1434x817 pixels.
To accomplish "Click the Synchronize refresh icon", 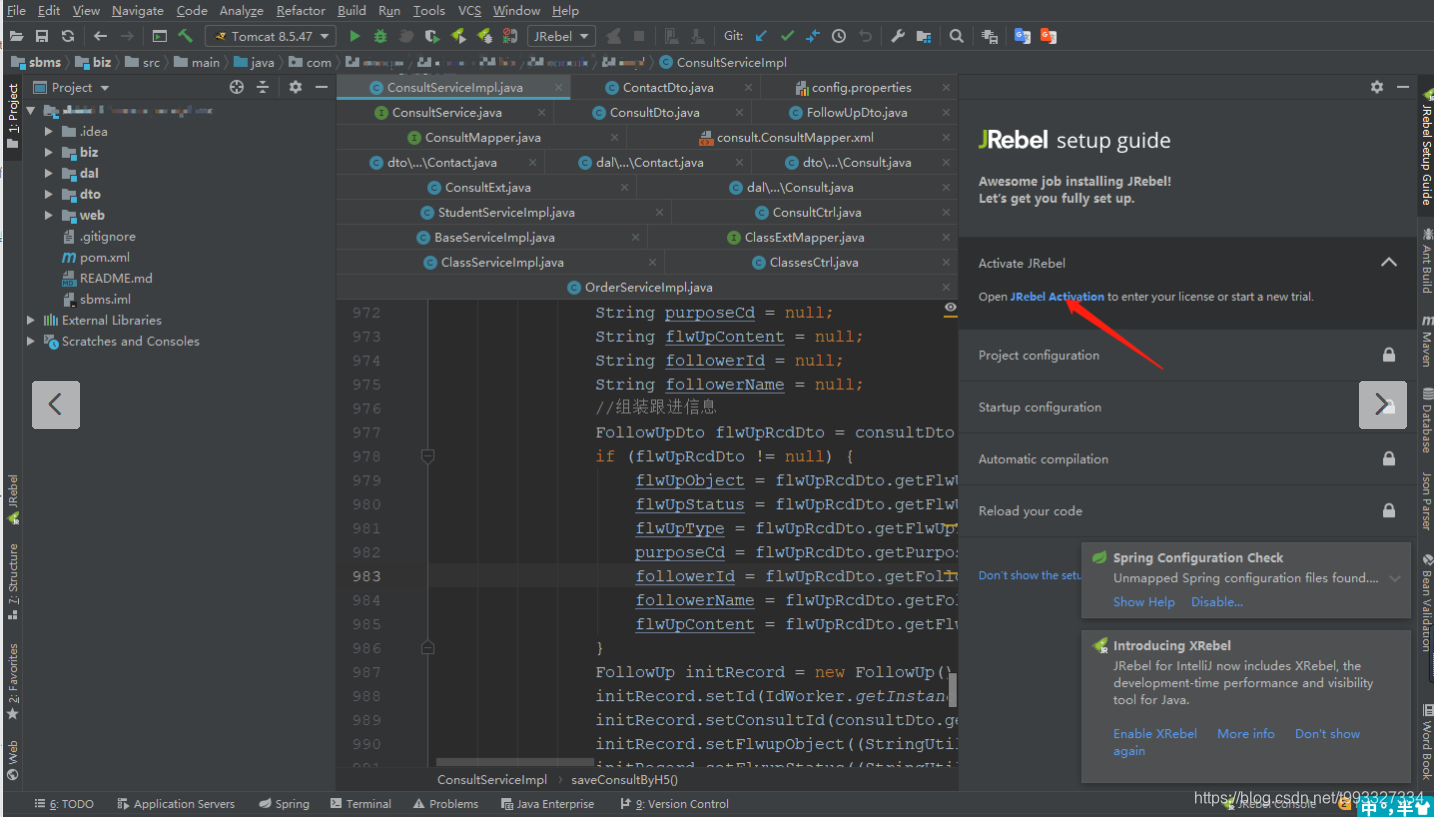I will pyautogui.click(x=67, y=36).
